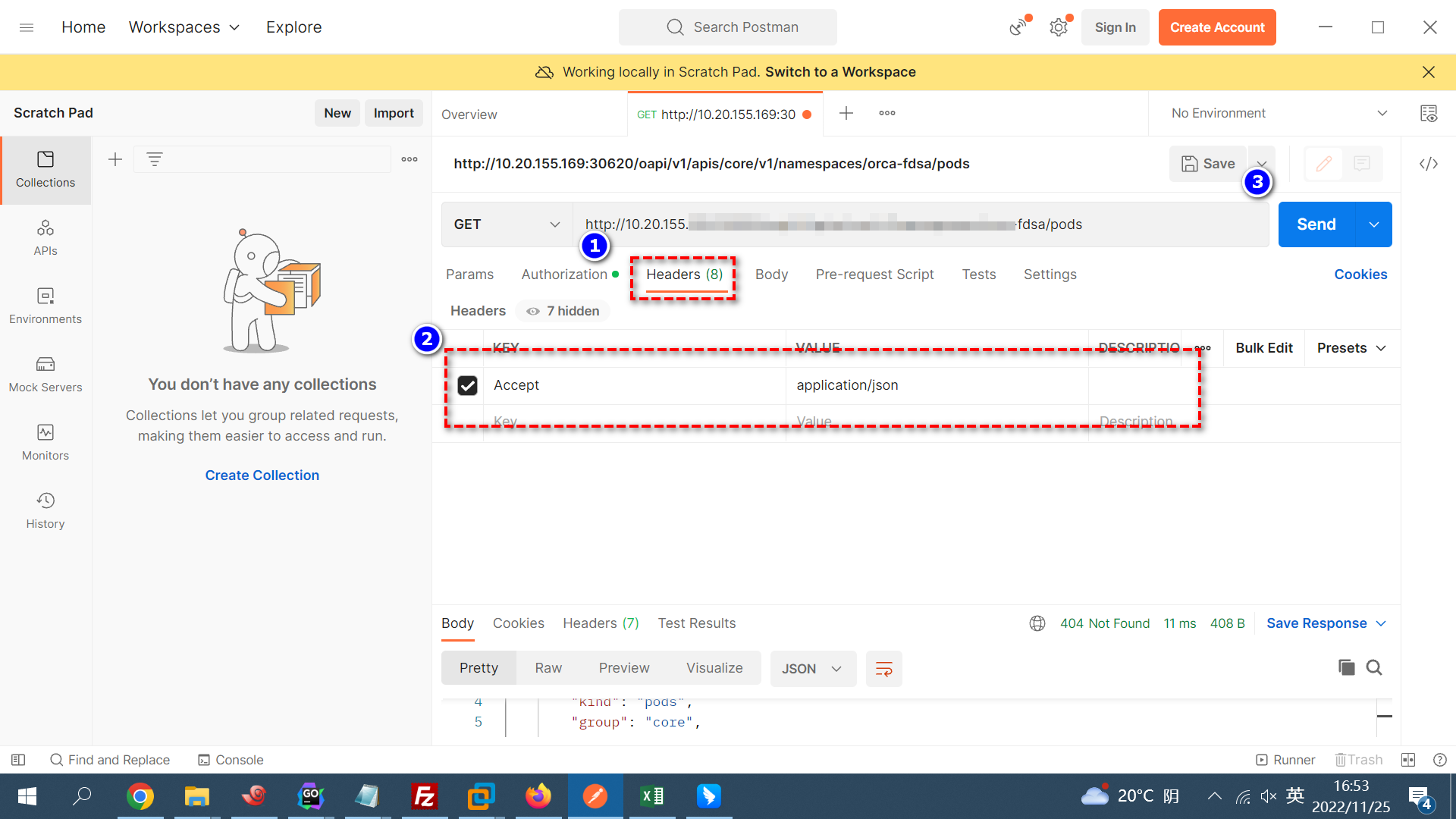This screenshot has width=1456, height=819.
Task: Show the 7 hidden headers
Action: 563,311
